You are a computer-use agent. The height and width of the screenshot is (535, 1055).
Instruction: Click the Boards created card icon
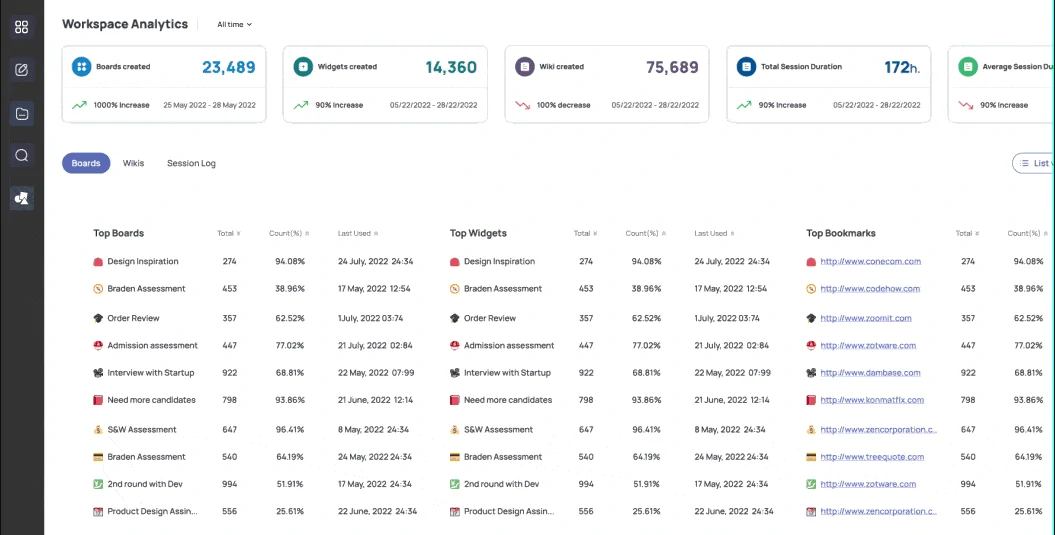pyautogui.click(x=81, y=67)
